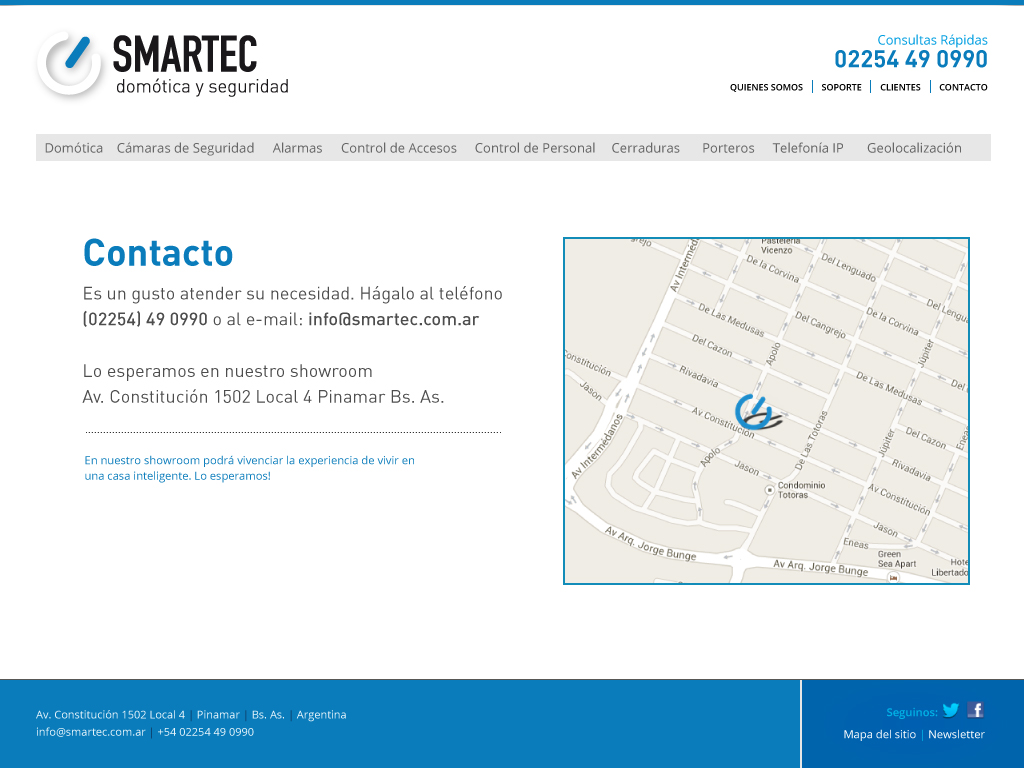This screenshot has width=1024, height=768.
Task: Click the Smartec marker on the map
Action: tap(756, 411)
